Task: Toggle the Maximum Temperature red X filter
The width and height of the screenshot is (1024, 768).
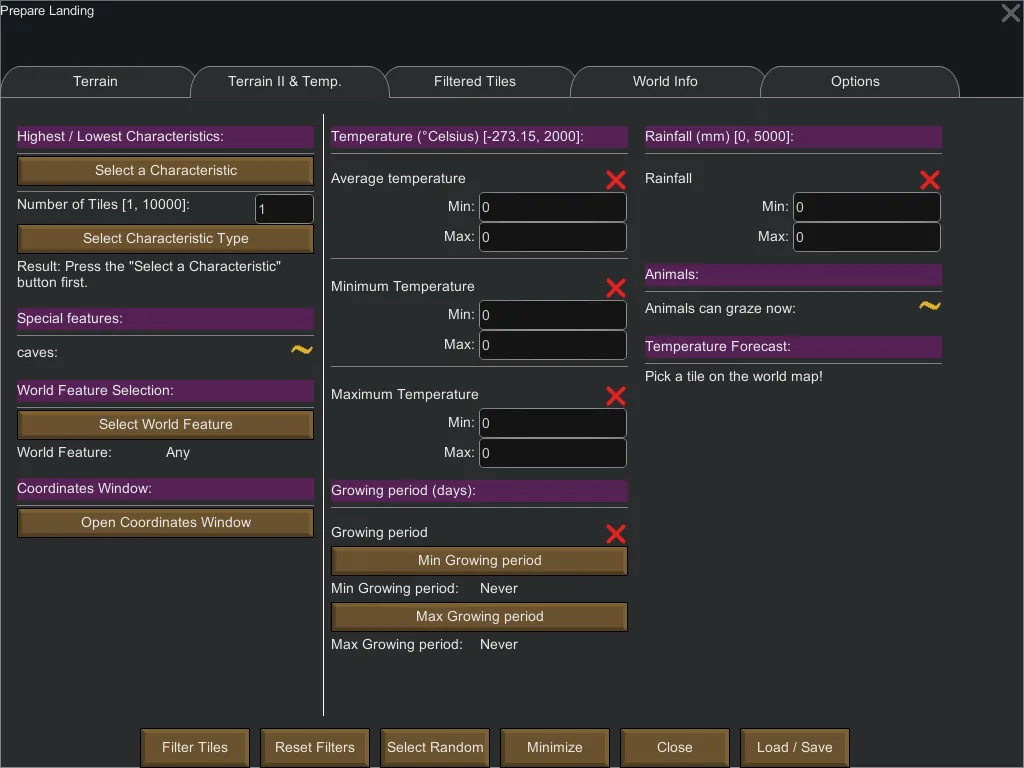Action: (x=616, y=396)
